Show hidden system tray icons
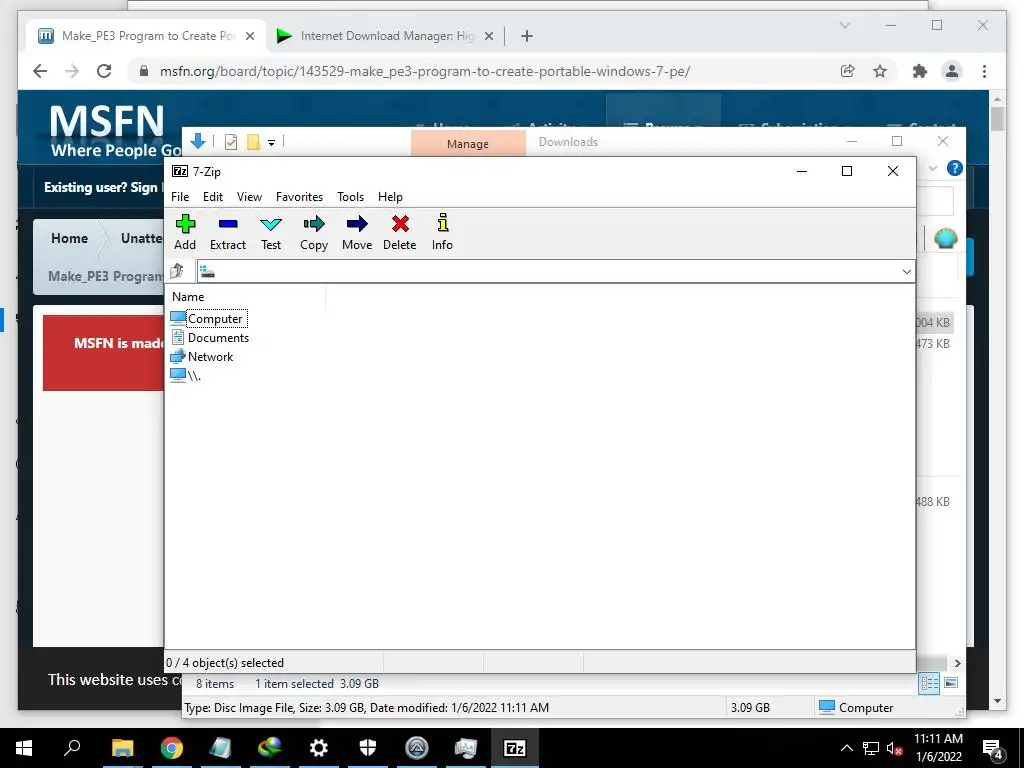 [x=846, y=748]
